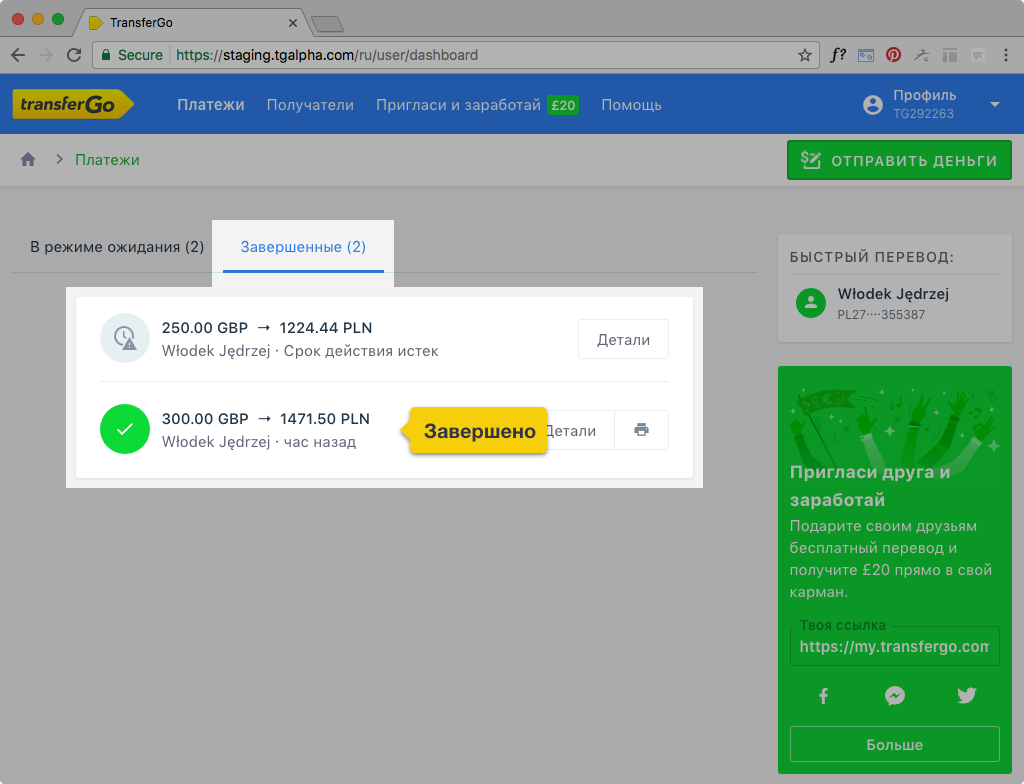Switch to В режиме ожидания tab
Screen dimensions: 1024x784
coord(117,247)
